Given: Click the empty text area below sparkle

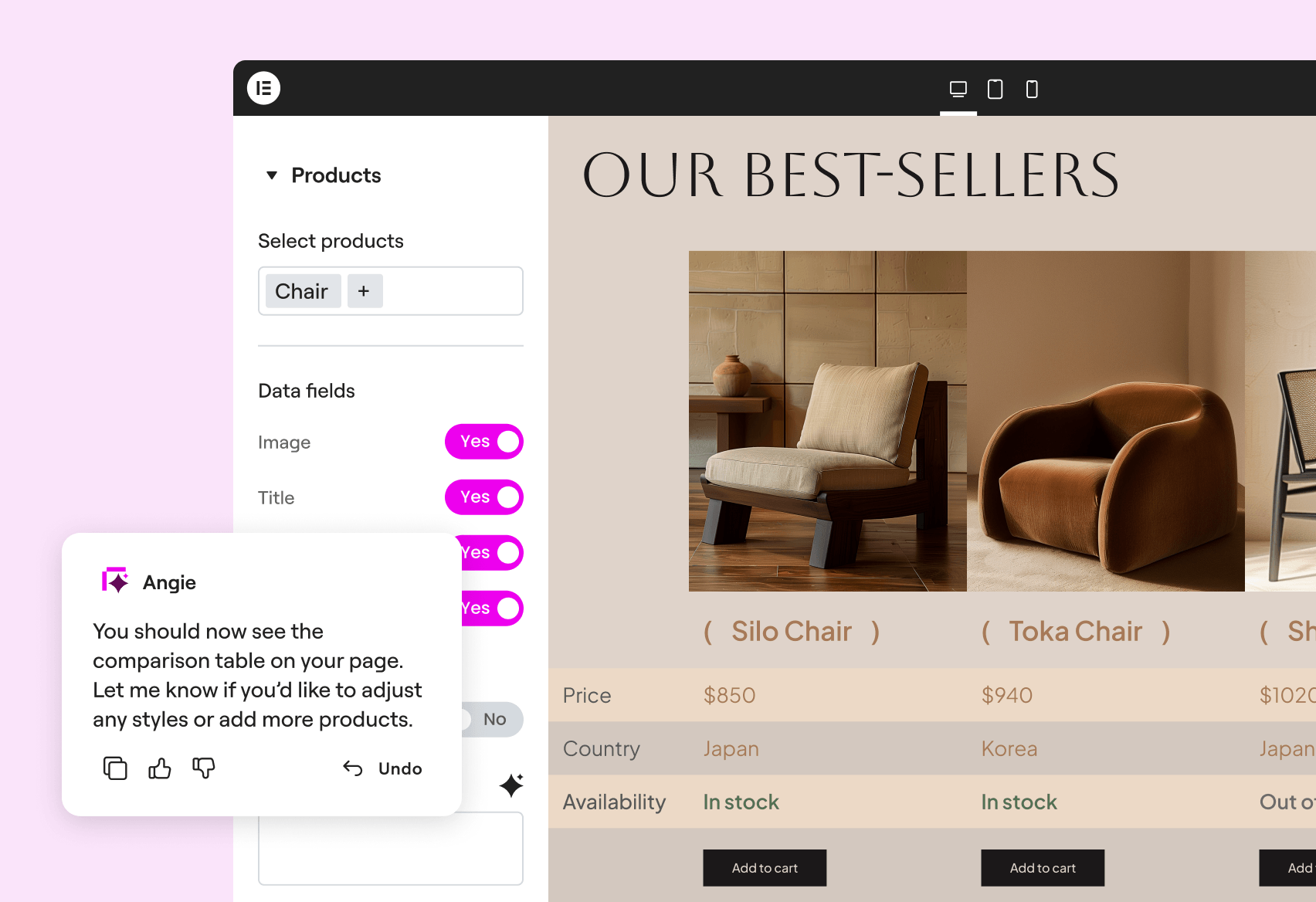Looking at the screenshot, I should point(391,849).
